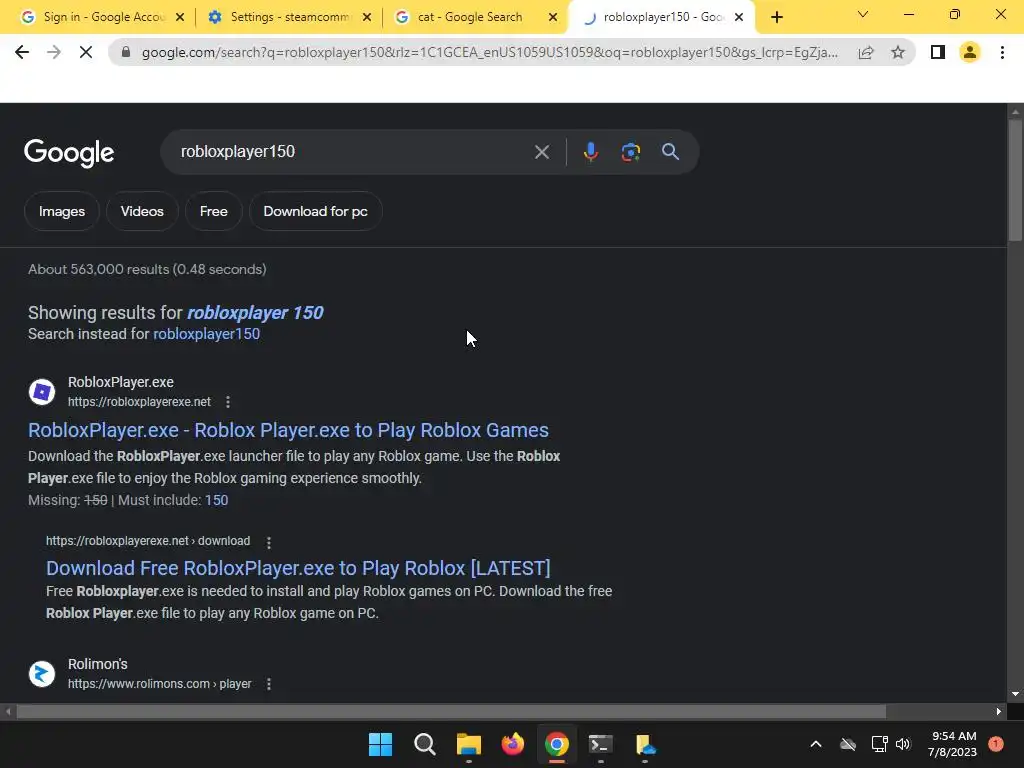The height and width of the screenshot is (768, 1024).
Task: Click the robloxplayer 150 corrected query link
Action: coord(255,313)
